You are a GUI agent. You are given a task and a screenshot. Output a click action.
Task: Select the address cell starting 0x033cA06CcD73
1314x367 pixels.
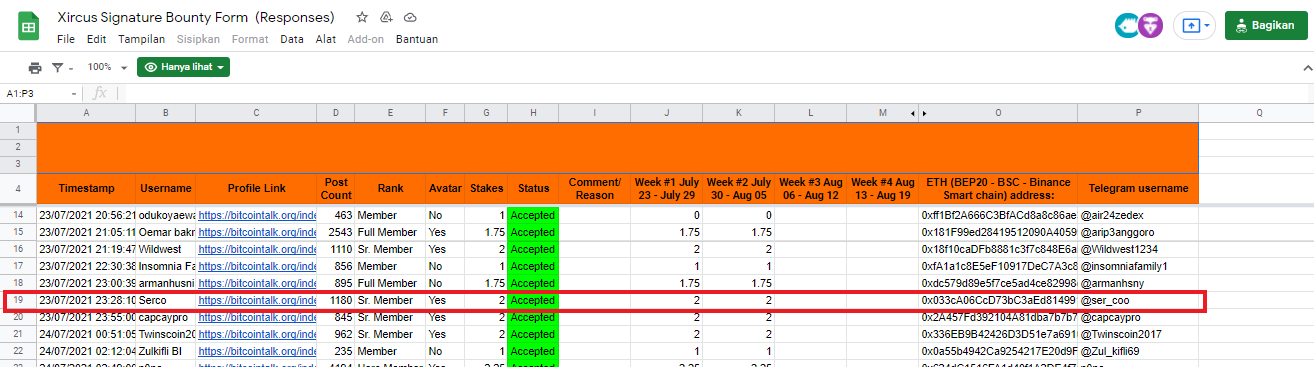pyautogui.click(x=998, y=300)
